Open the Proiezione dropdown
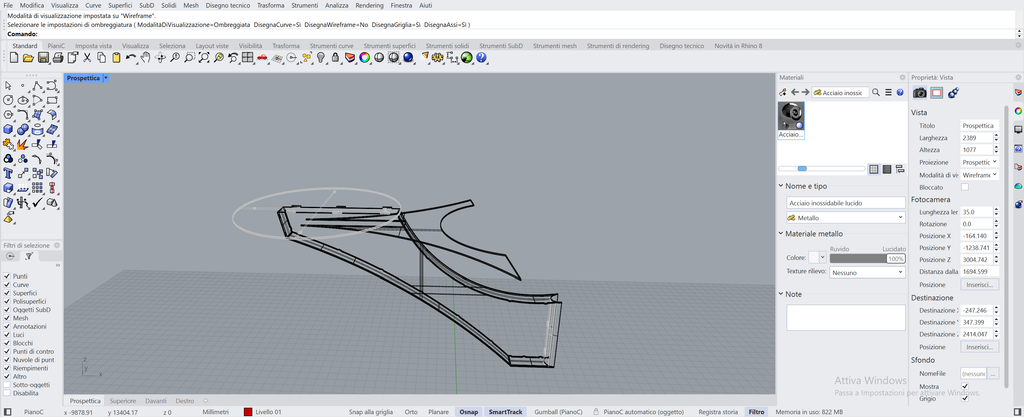The height and width of the screenshot is (417, 1024). (979, 162)
